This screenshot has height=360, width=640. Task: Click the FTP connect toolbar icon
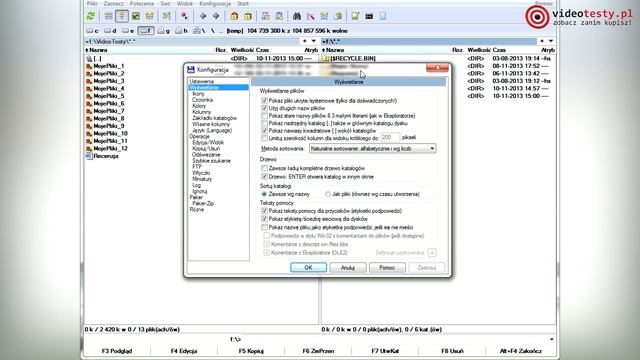tap(266, 16)
